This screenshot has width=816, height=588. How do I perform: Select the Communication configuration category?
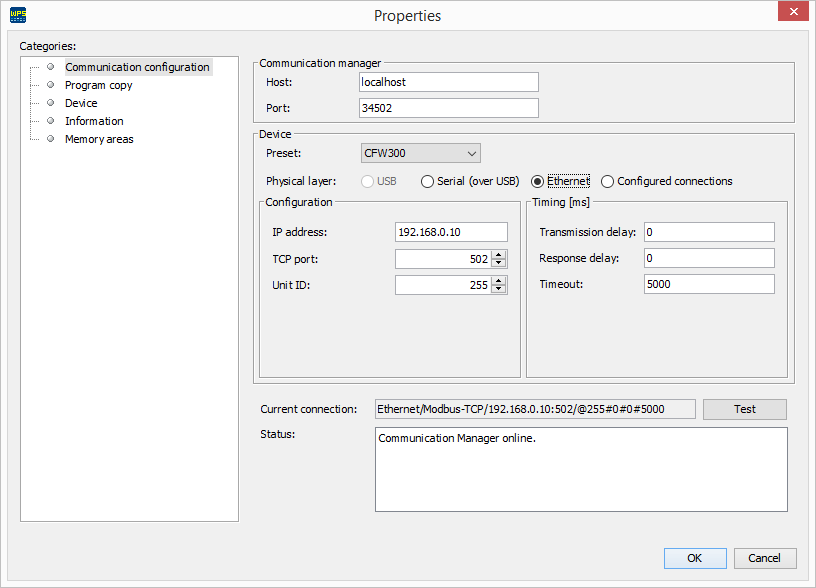pos(137,67)
